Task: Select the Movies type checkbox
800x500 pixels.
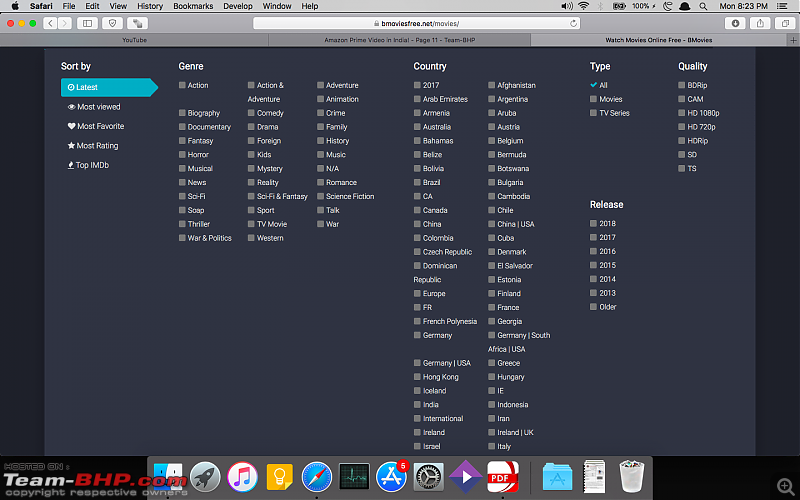Action: point(593,99)
